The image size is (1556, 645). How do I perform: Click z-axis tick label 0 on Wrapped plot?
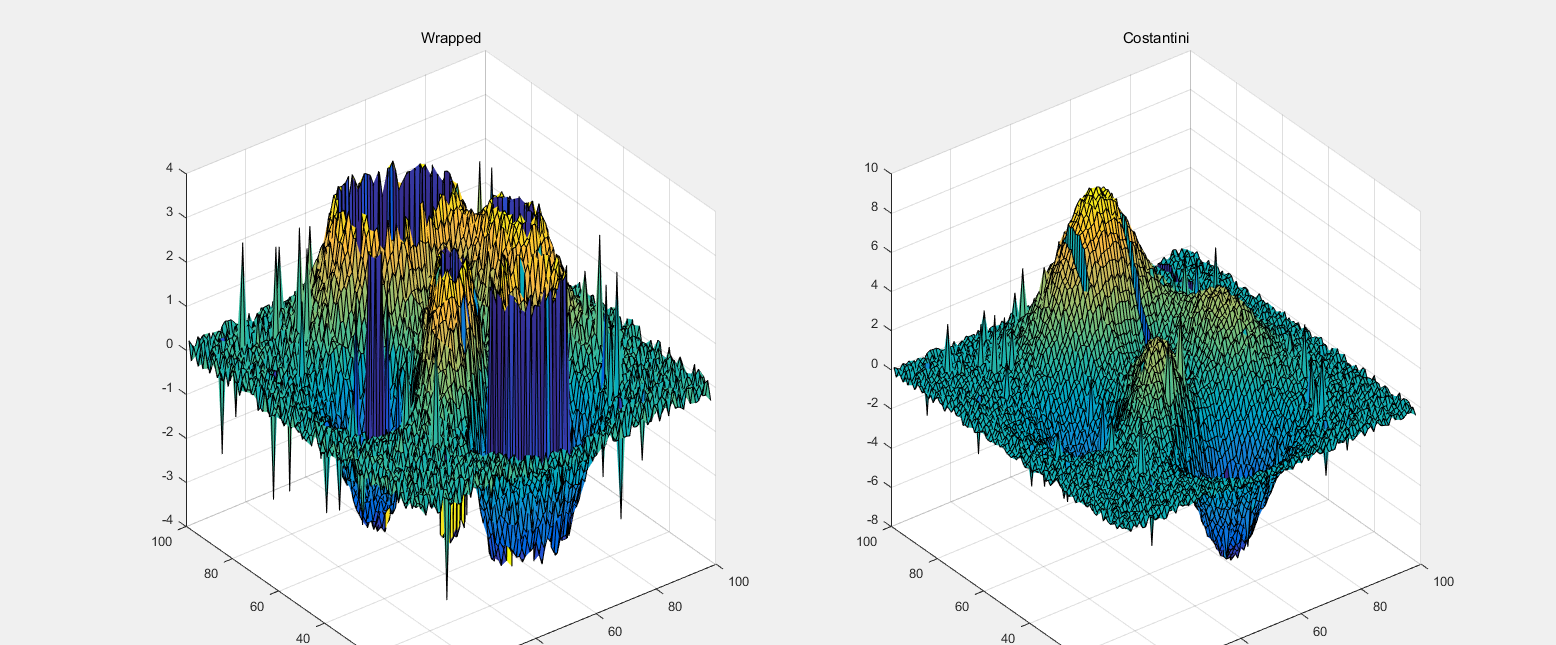pyautogui.click(x=170, y=345)
